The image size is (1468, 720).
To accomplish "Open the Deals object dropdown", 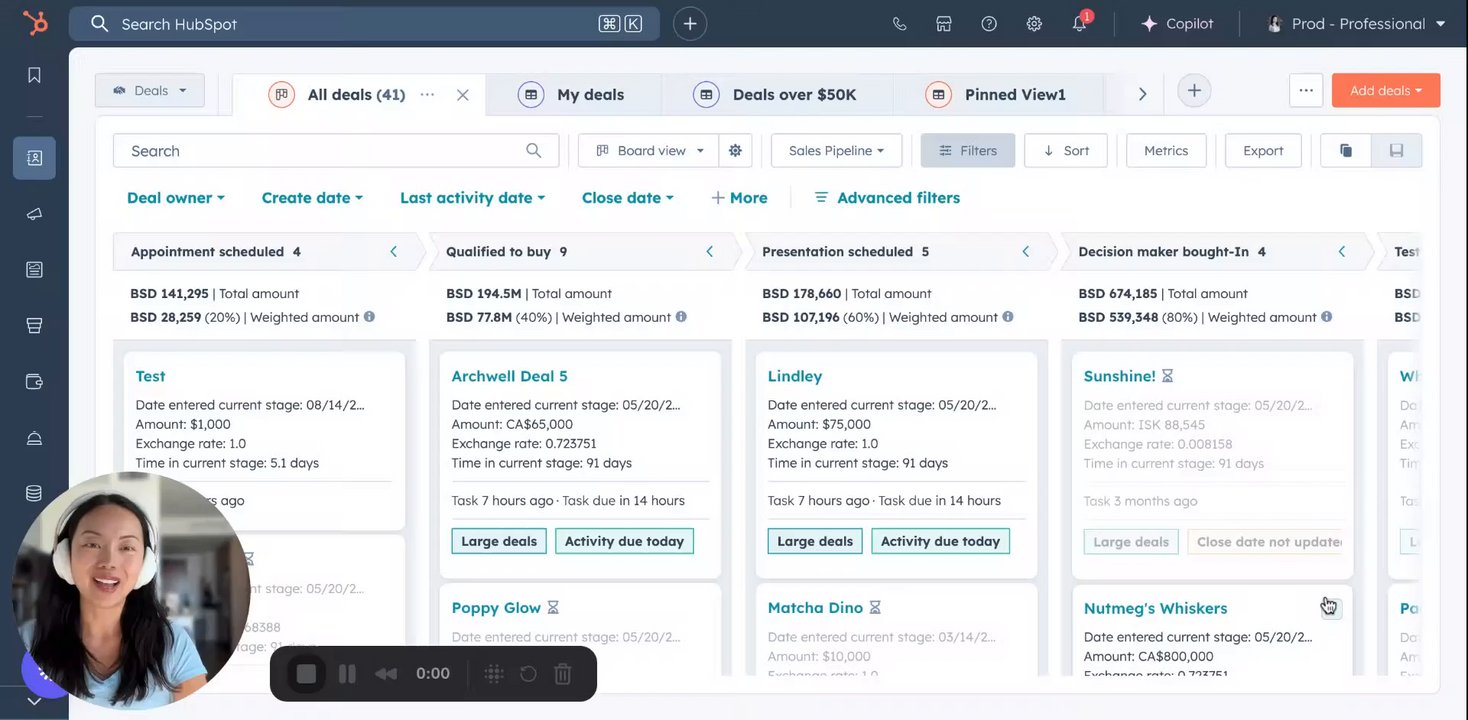I will pyautogui.click(x=150, y=91).
